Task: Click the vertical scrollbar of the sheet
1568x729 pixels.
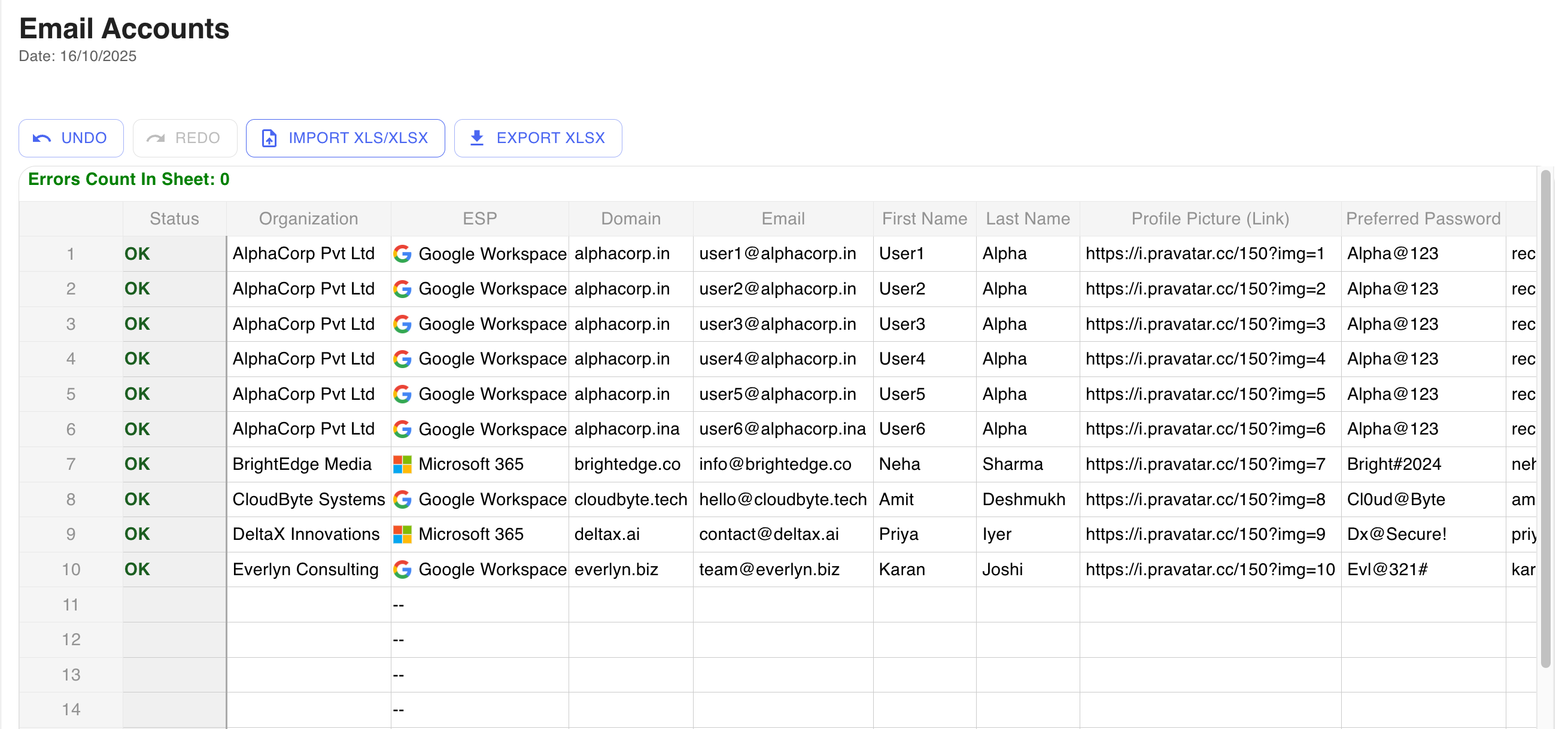Action: pyautogui.click(x=1545, y=418)
